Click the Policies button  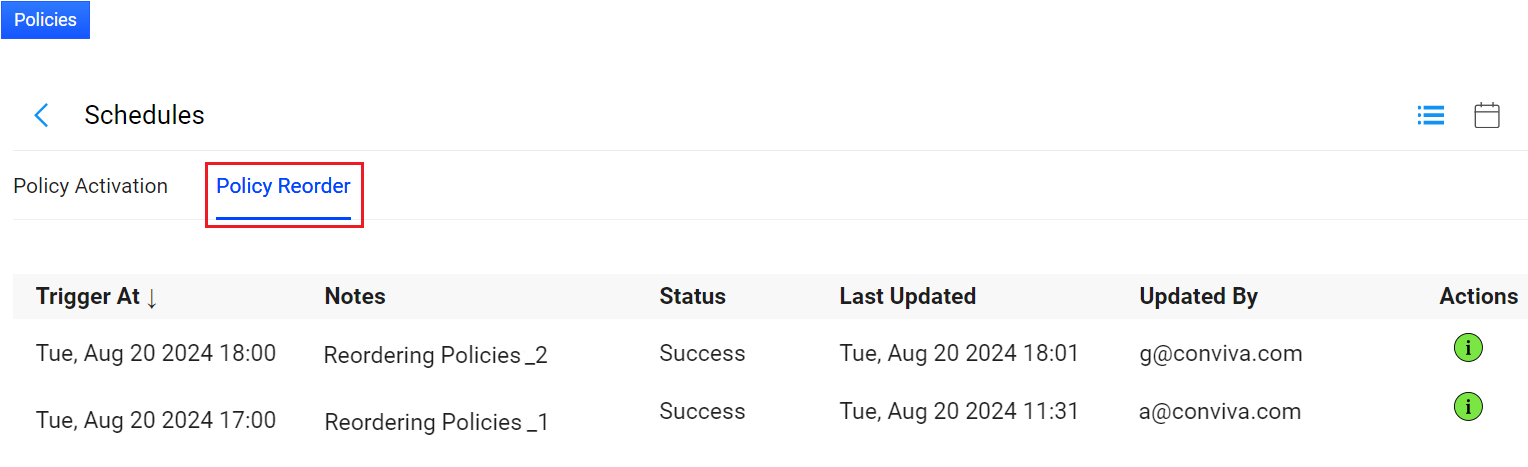point(45,20)
